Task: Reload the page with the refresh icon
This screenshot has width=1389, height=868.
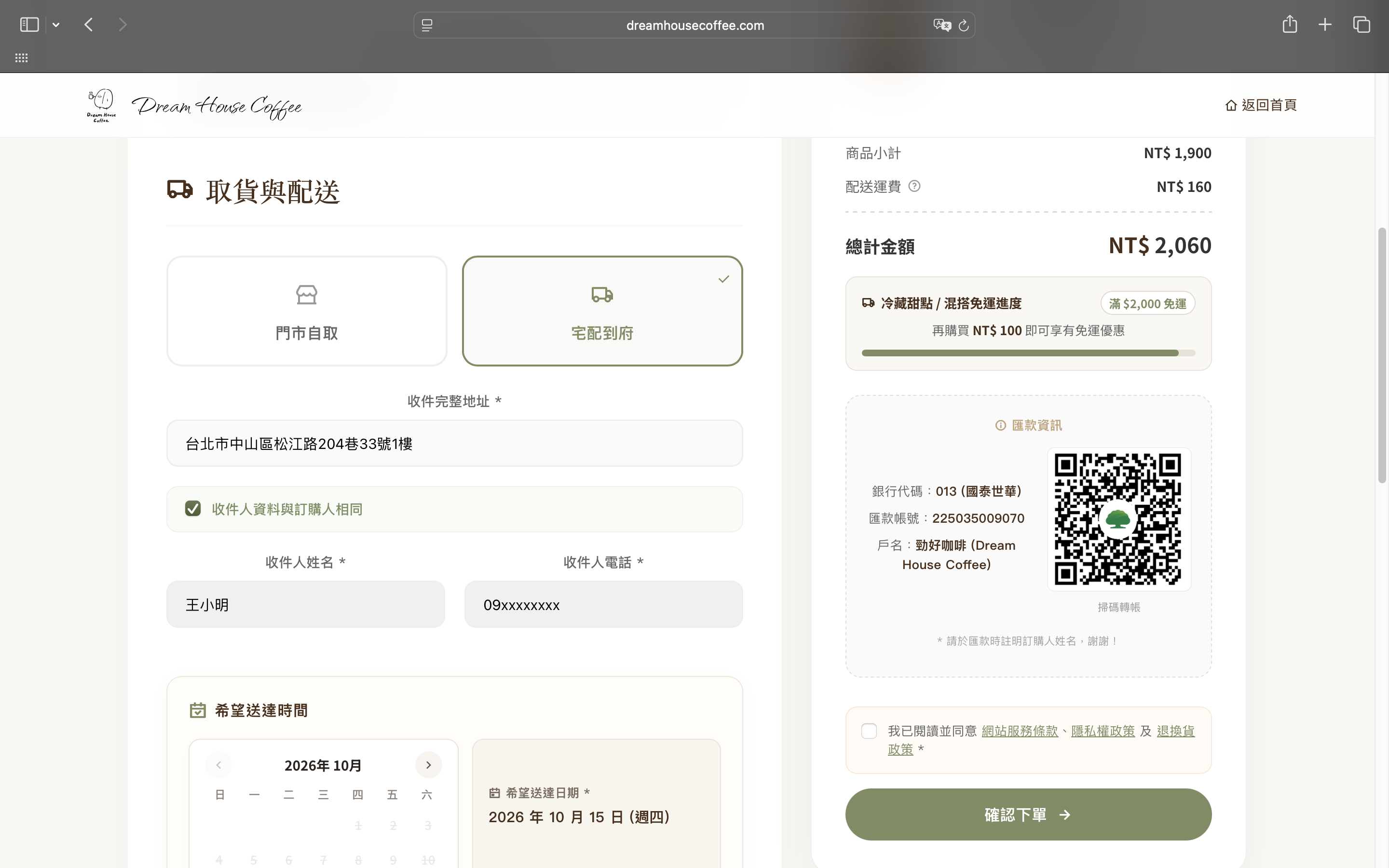Action: point(964,25)
